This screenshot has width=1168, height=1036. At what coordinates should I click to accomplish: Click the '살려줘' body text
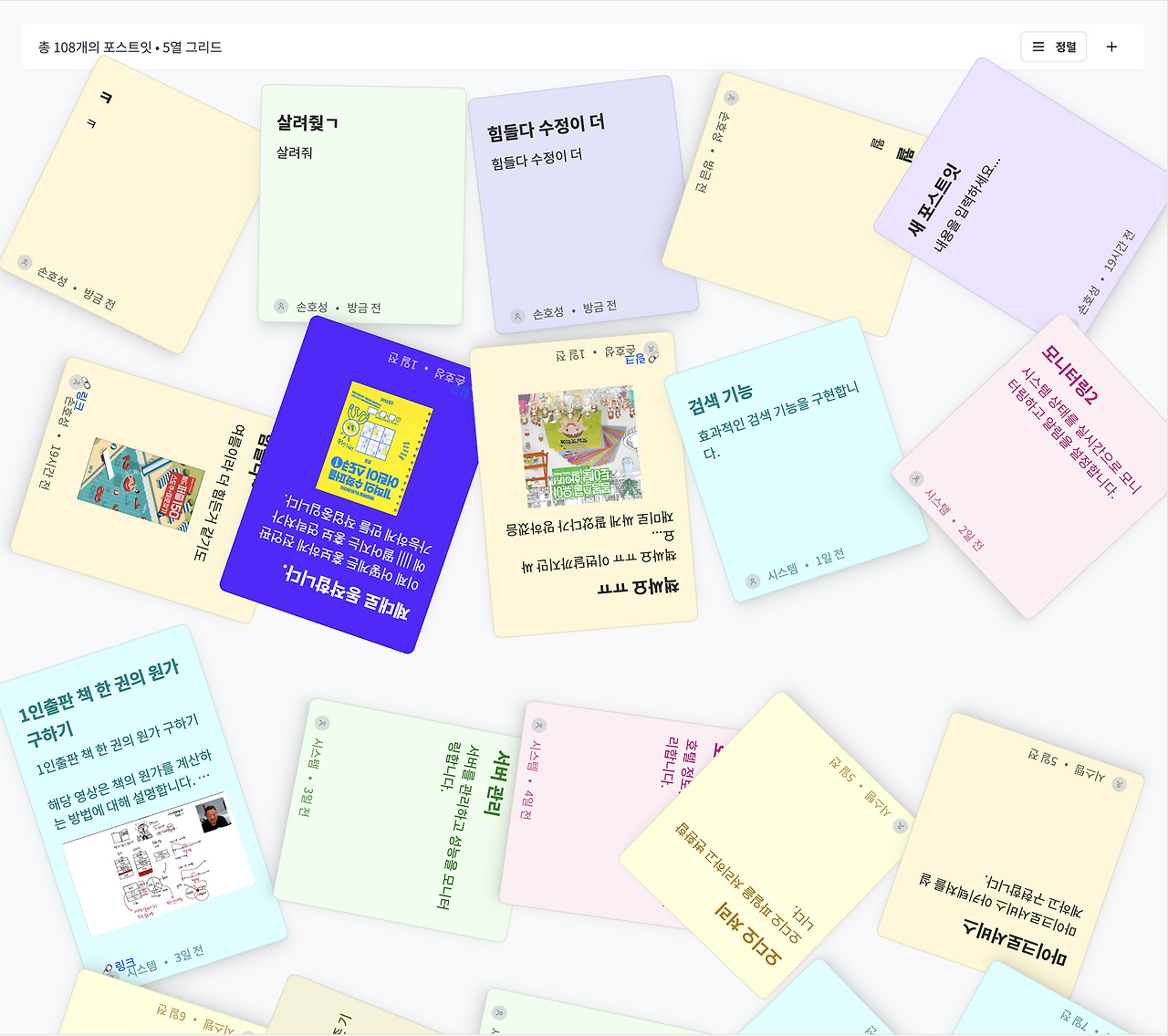coord(295,152)
